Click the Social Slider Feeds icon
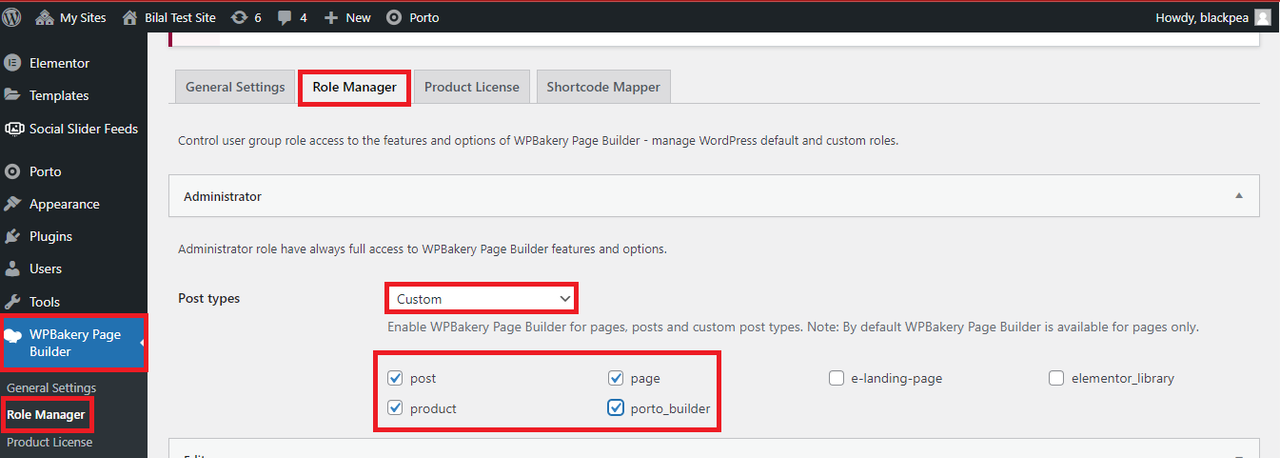 (x=13, y=128)
